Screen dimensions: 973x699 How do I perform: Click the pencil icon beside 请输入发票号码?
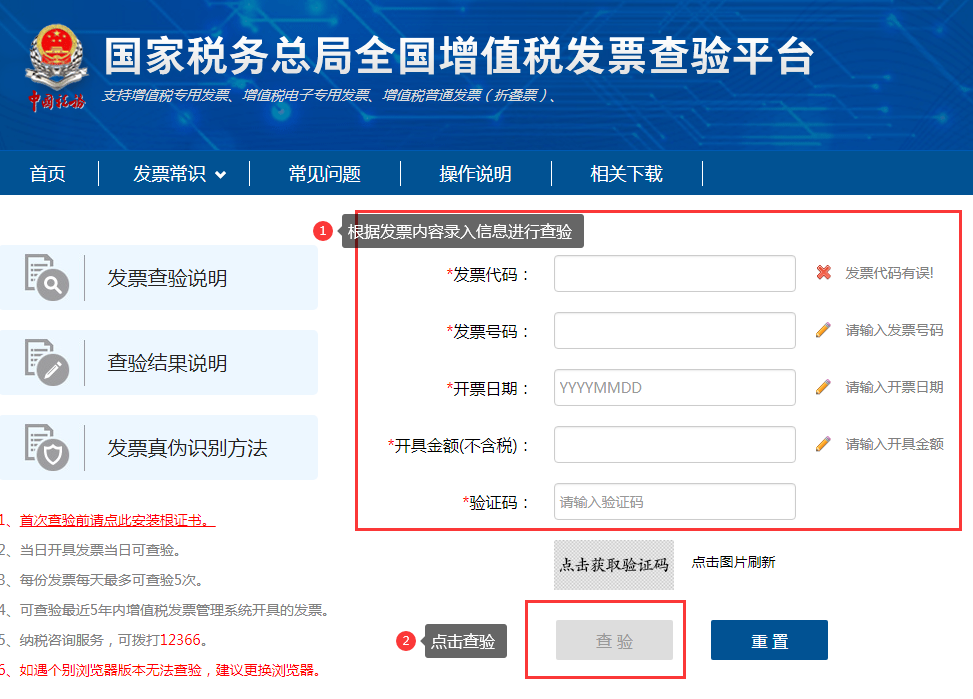(824, 330)
